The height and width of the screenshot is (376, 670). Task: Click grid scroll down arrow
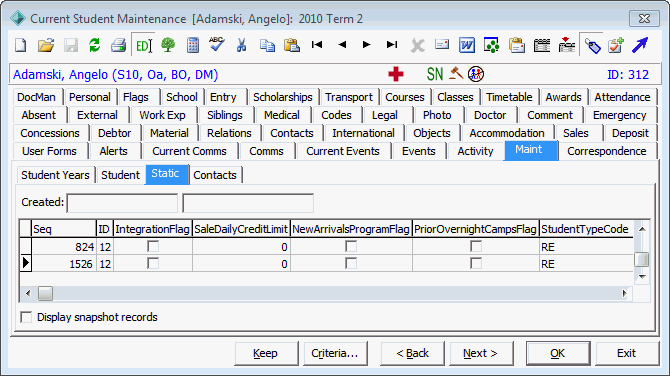642,276
